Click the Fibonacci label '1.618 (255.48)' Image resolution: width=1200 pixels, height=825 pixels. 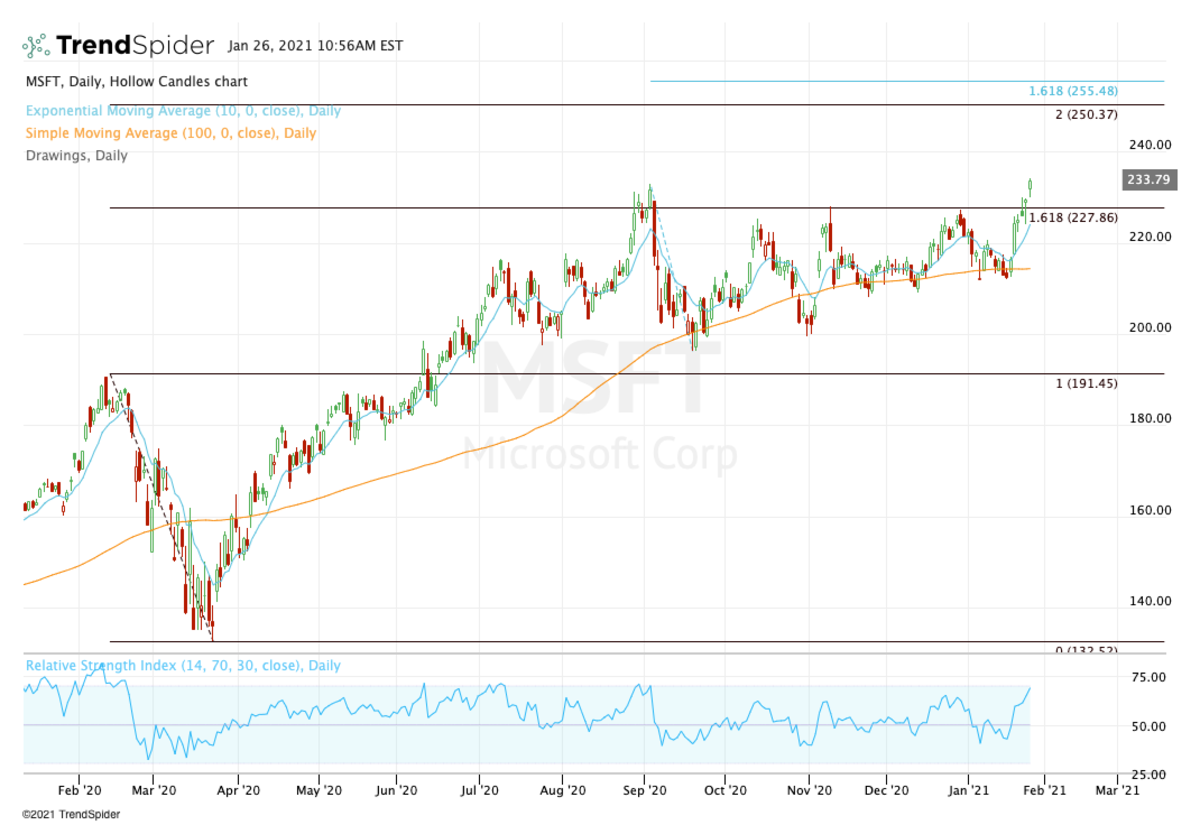coord(1073,91)
